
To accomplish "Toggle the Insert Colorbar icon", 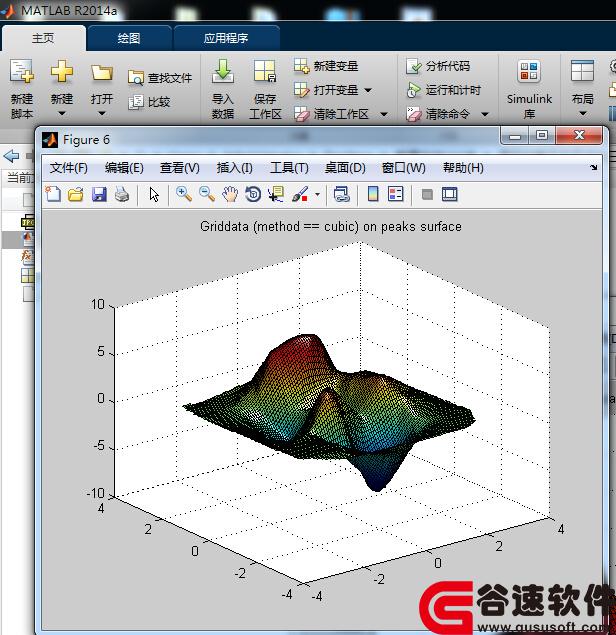I will pyautogui.click(x=373, y=194).
